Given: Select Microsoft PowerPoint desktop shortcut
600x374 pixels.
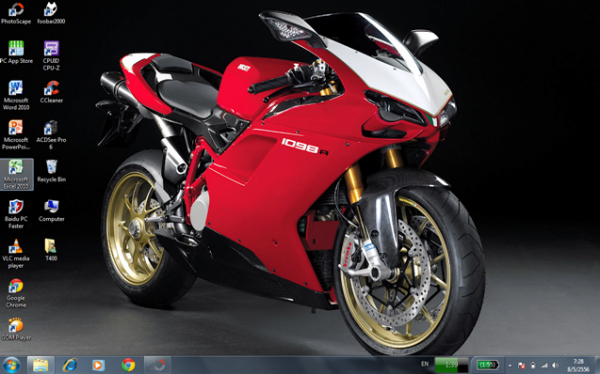Looking at the screenshot, I should [16, 134].
